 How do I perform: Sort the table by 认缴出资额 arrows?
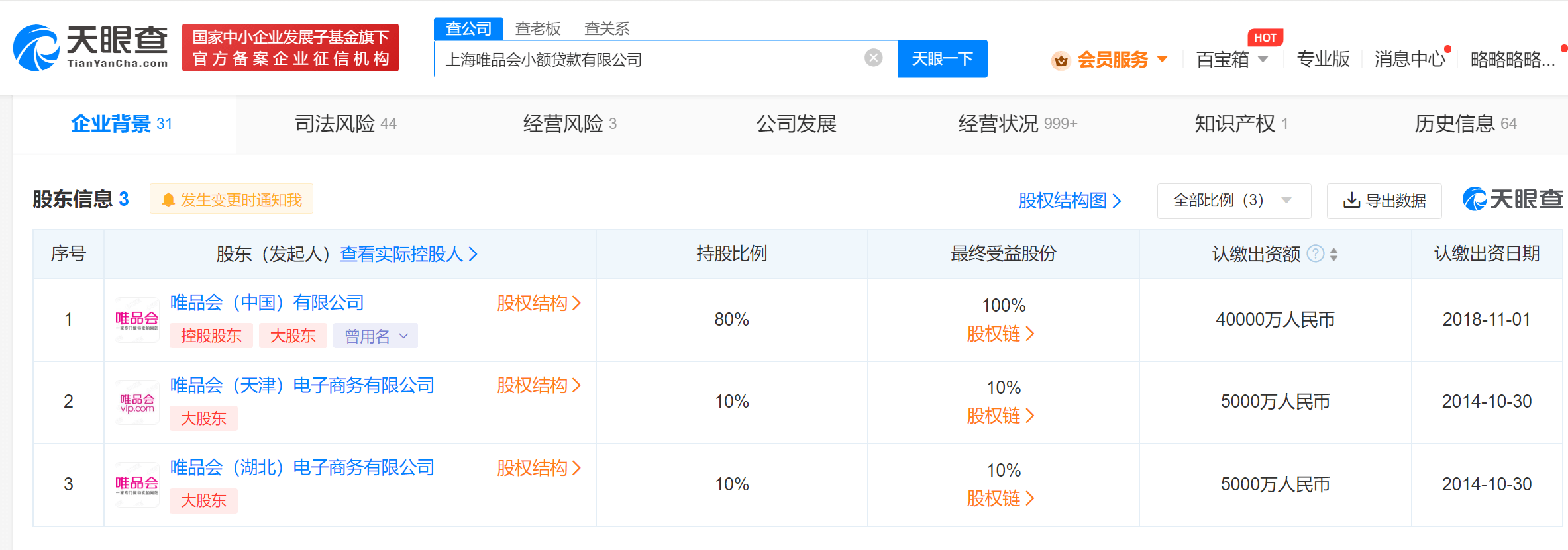coord(1333,254)
